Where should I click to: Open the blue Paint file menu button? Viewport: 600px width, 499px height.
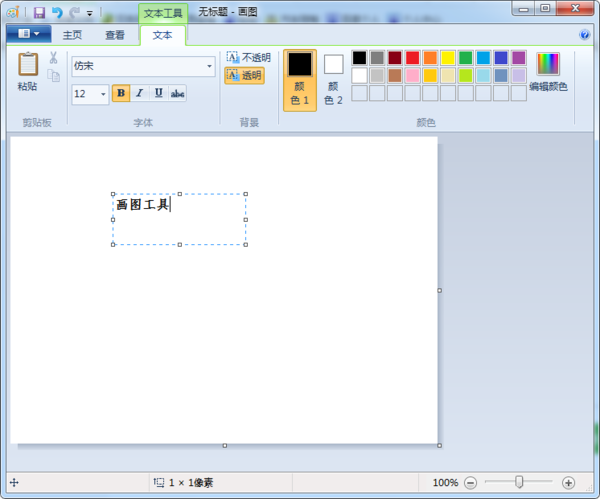[29, 34]
